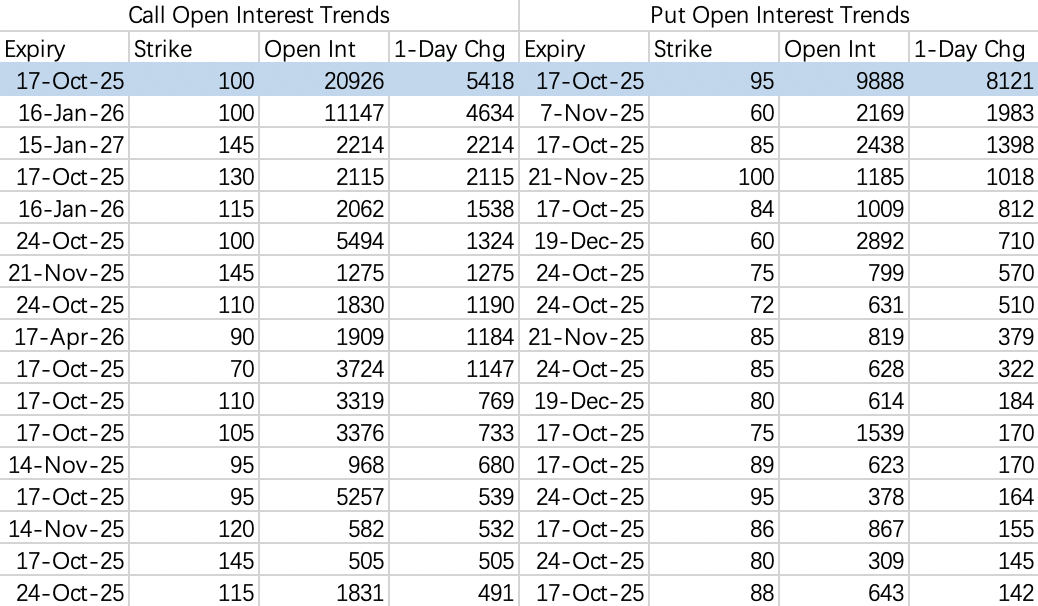Click the call-side Open Int column header

pyautogui.click(x=324, y=49)
